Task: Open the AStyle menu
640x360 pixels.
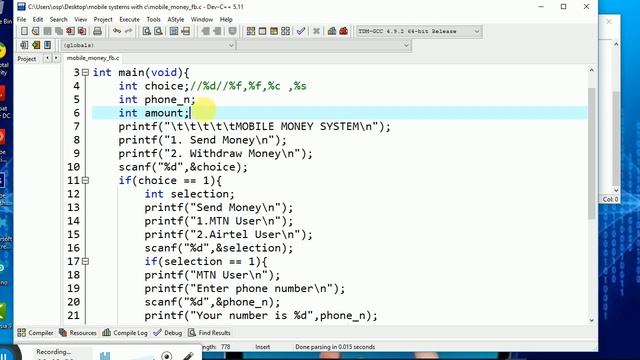Action: 176,19
